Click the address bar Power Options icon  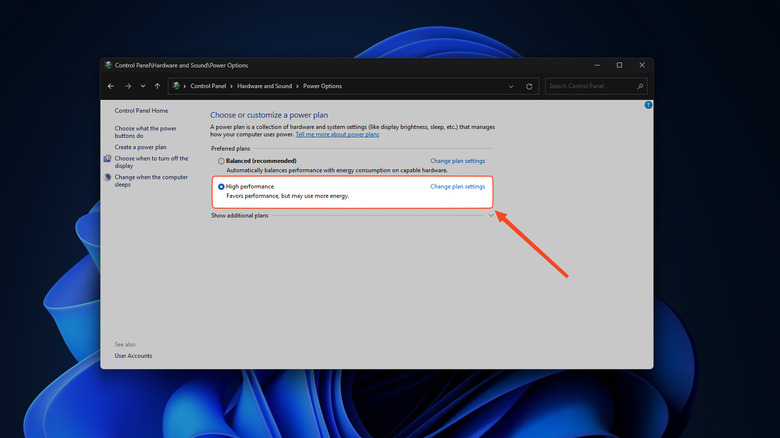click(x=177, y=86)
